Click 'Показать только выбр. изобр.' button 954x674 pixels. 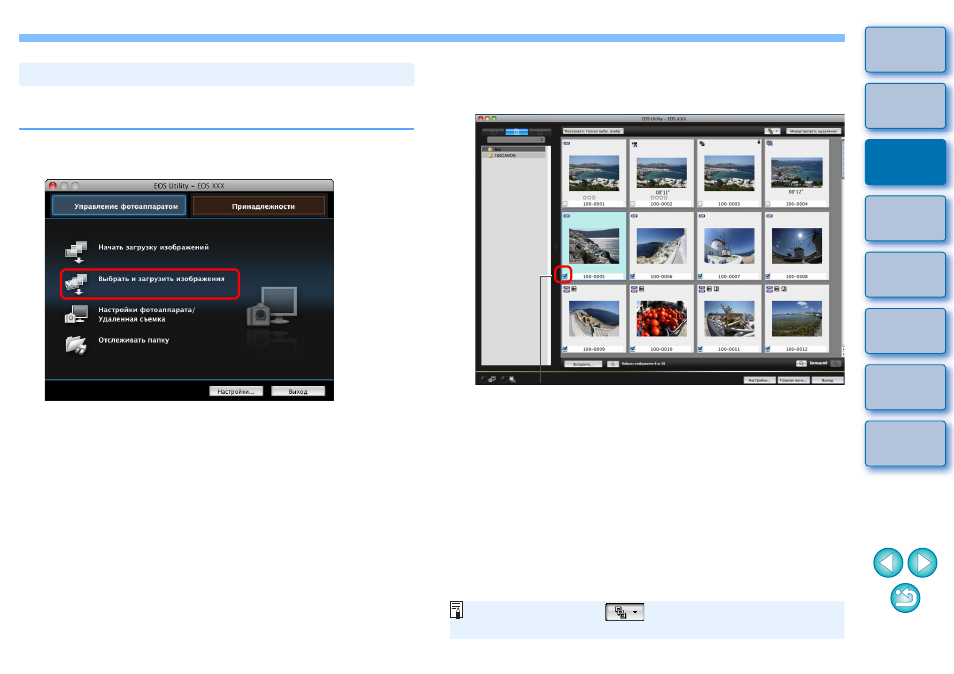click(x=593, y=131)
